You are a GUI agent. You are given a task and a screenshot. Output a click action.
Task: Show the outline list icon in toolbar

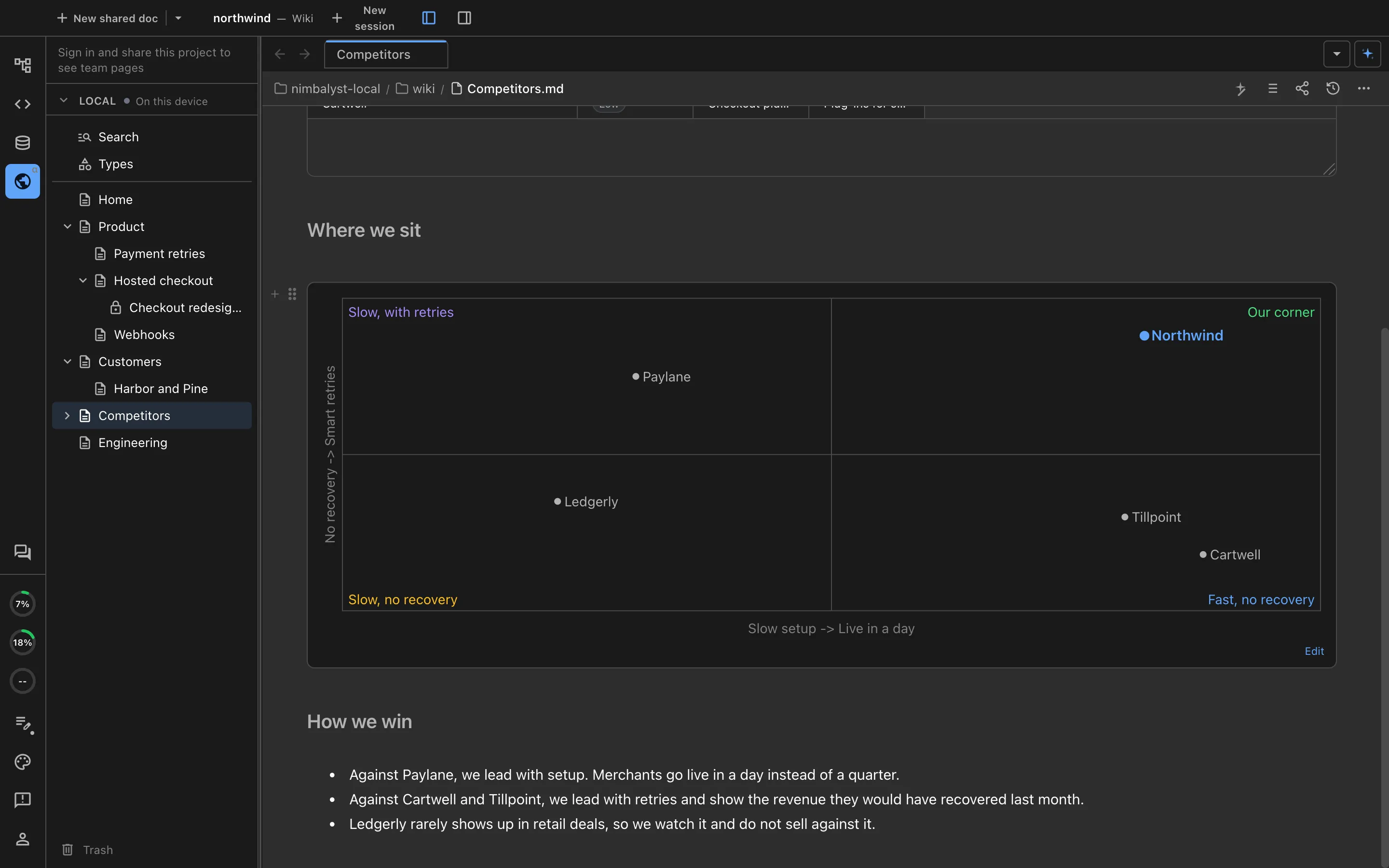coord(1272,88)
